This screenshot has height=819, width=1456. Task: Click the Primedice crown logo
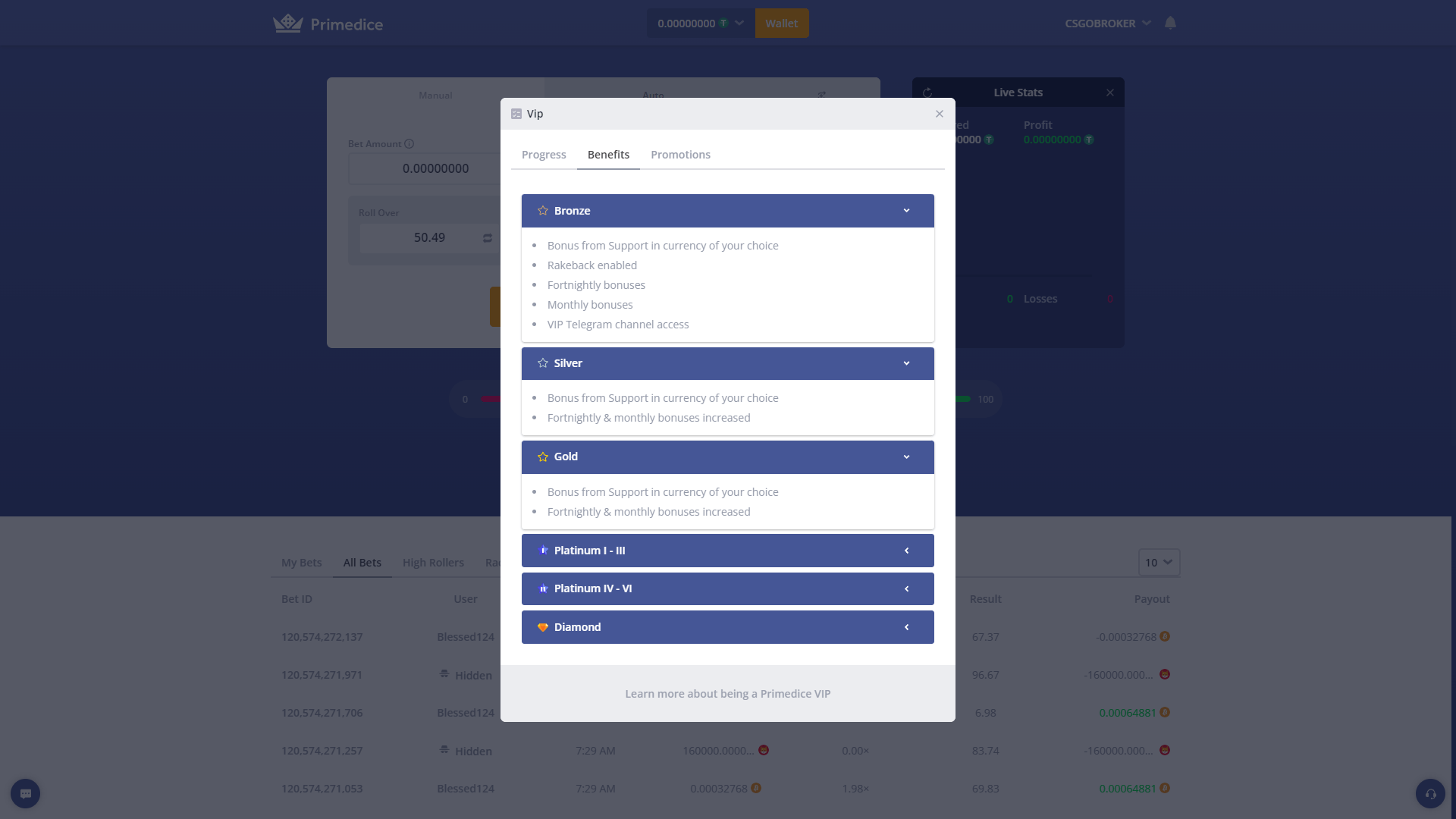point(288,24)
